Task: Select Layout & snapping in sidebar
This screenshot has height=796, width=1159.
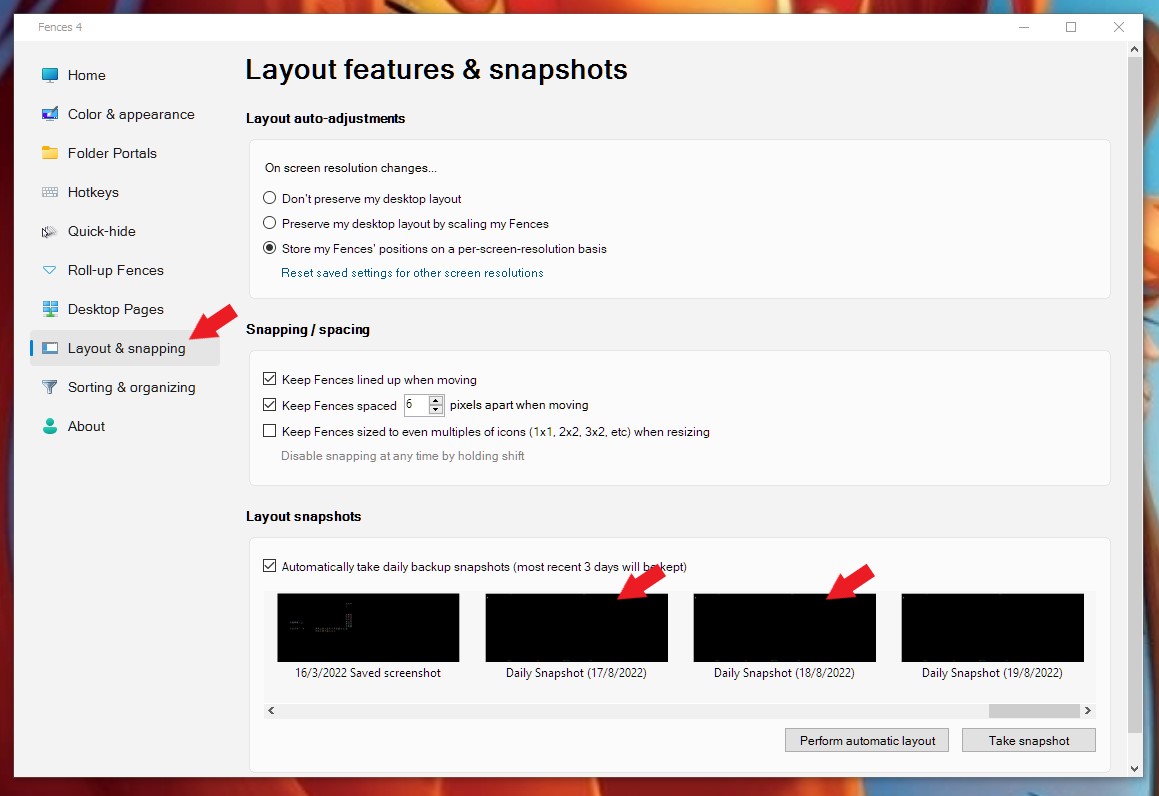Action: (x=125, y=348)
